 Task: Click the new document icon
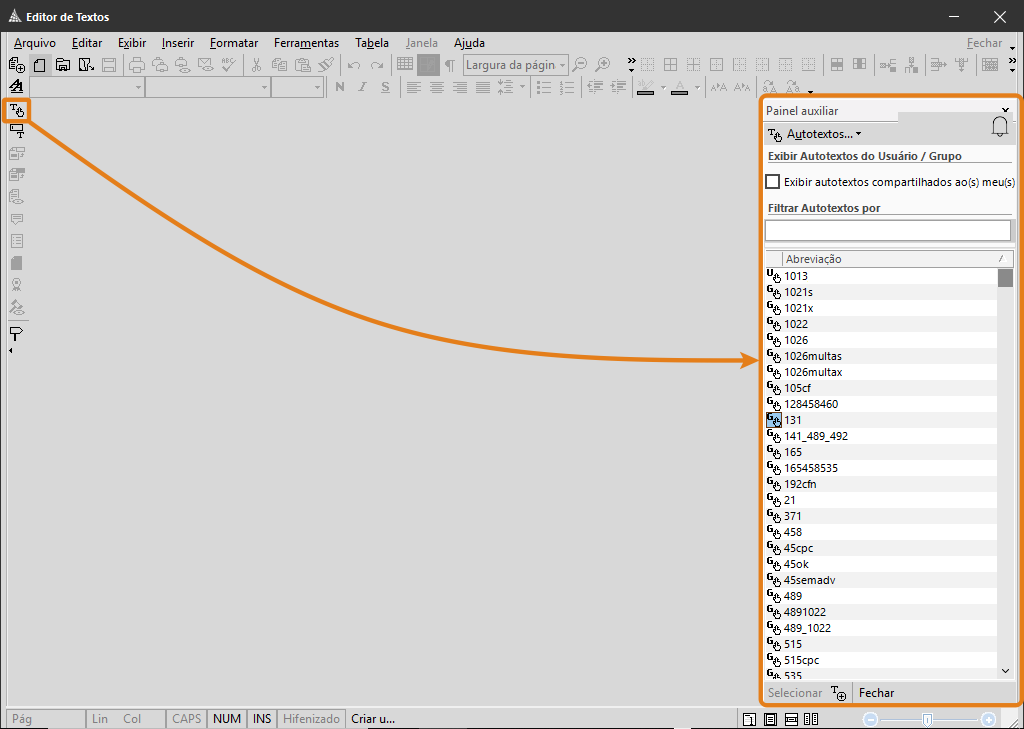pyautogui.click(x=40, y=65)
